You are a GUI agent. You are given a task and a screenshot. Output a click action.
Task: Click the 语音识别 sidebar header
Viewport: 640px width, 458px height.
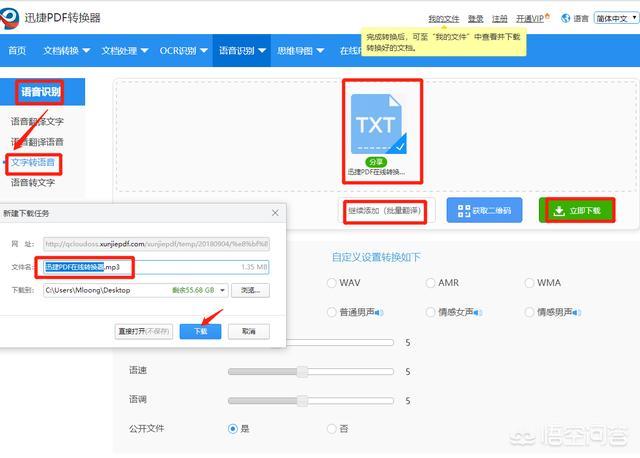click(41, 91)
